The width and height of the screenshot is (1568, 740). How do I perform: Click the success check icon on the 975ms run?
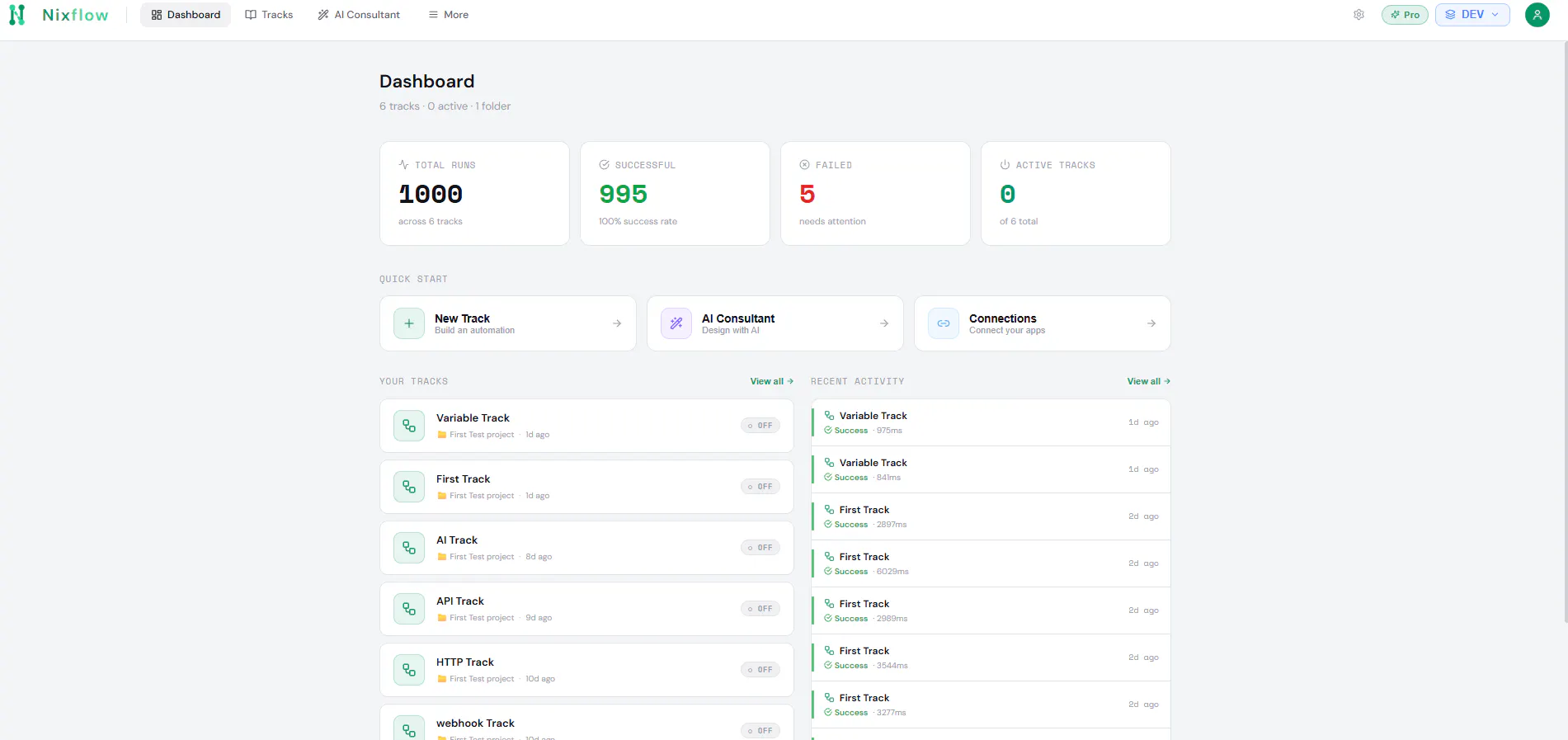tap(828, 431)
